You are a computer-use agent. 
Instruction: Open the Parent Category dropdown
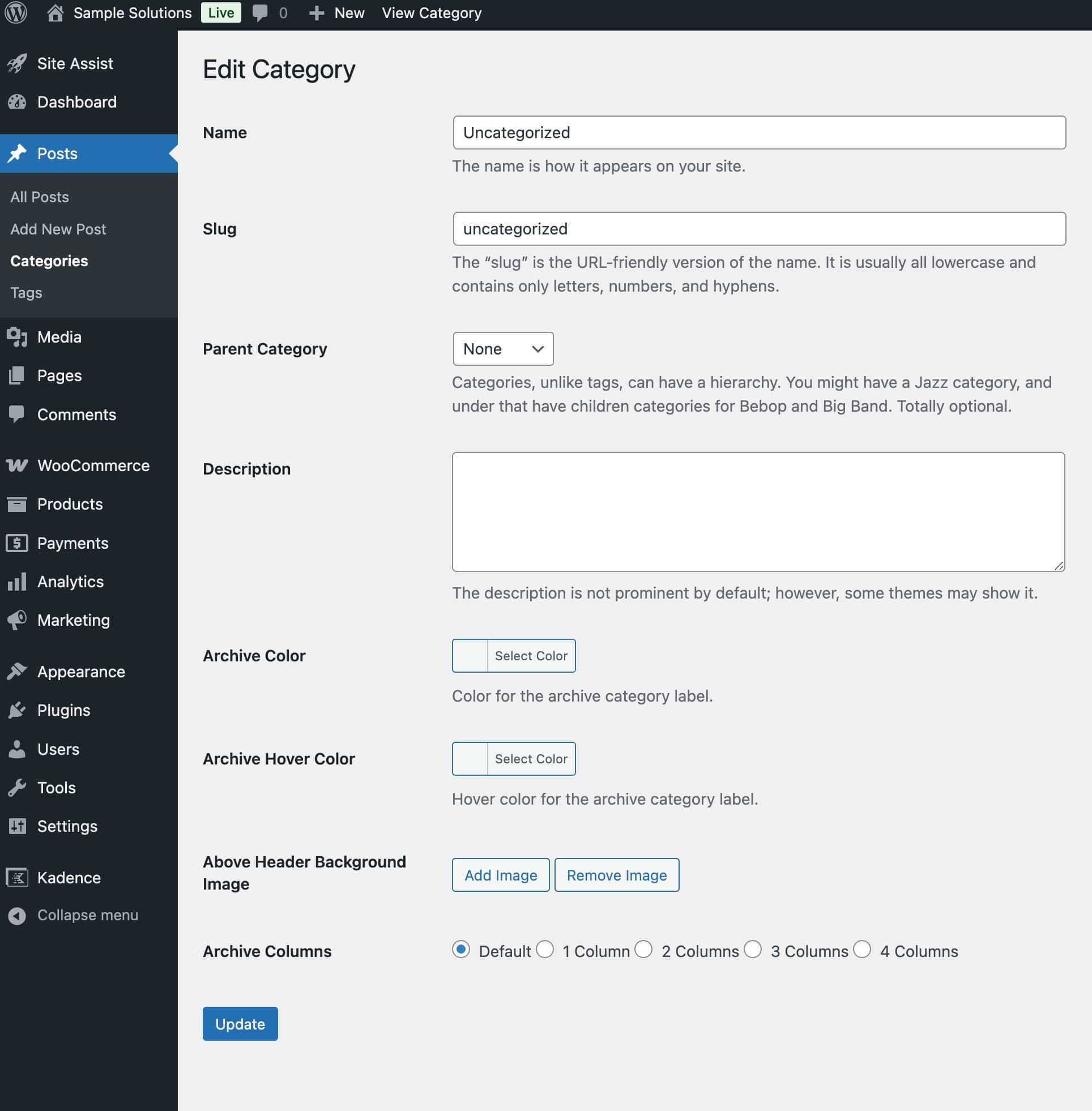[x=502, y=349]
